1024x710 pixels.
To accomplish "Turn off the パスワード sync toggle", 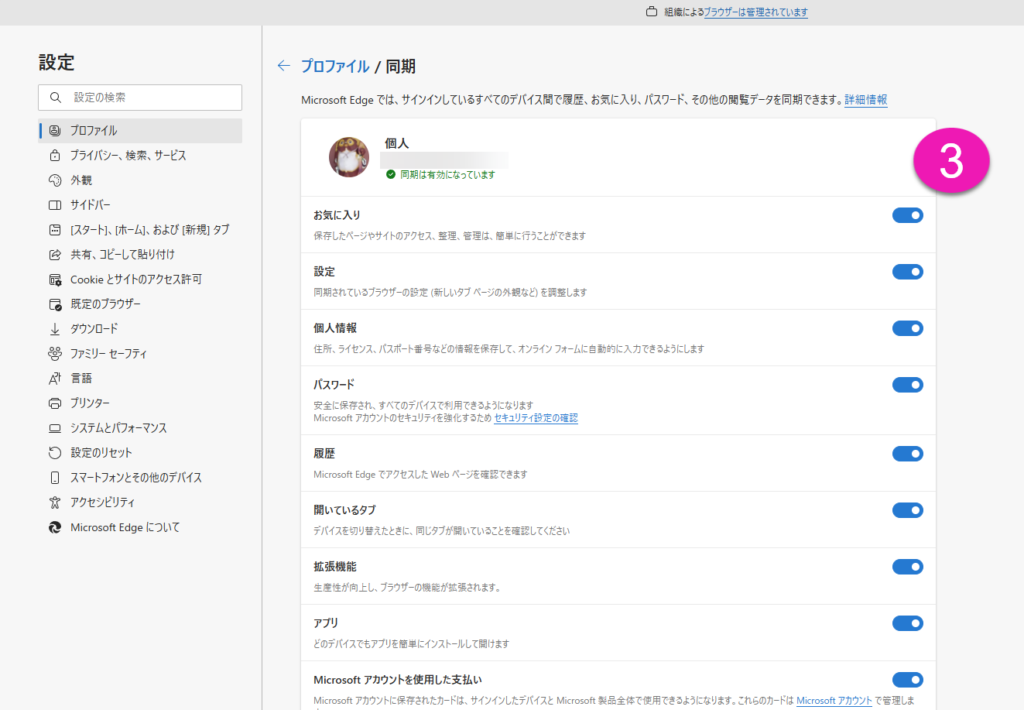I will [x=907, y=385].
